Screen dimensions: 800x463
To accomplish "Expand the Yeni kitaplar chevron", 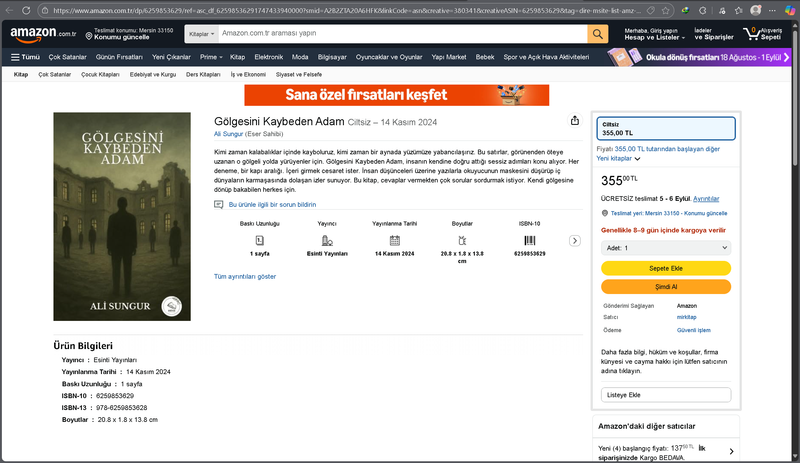I will [637, 159].
